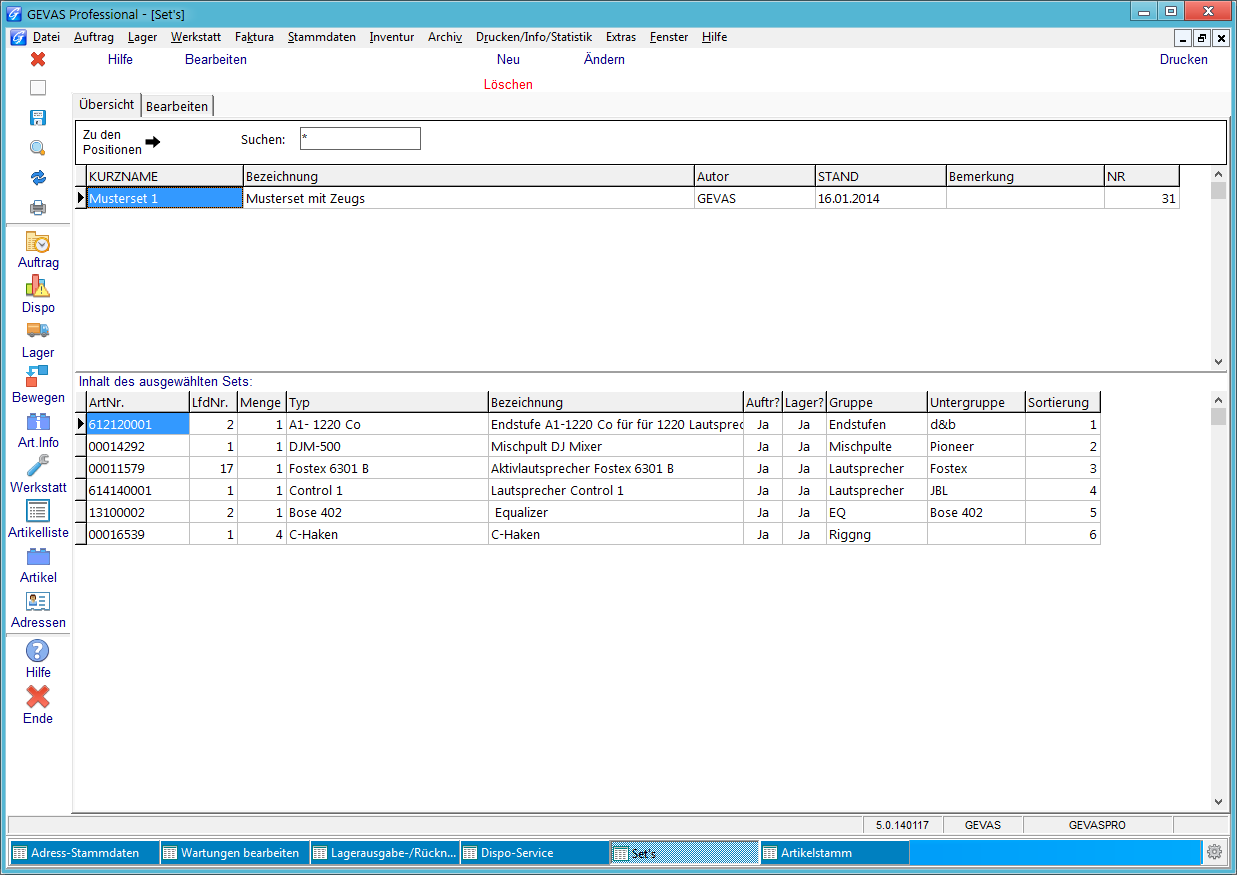
Task: Click the magnifier search icon in sidebar
Action: click(x=38, y=148)
